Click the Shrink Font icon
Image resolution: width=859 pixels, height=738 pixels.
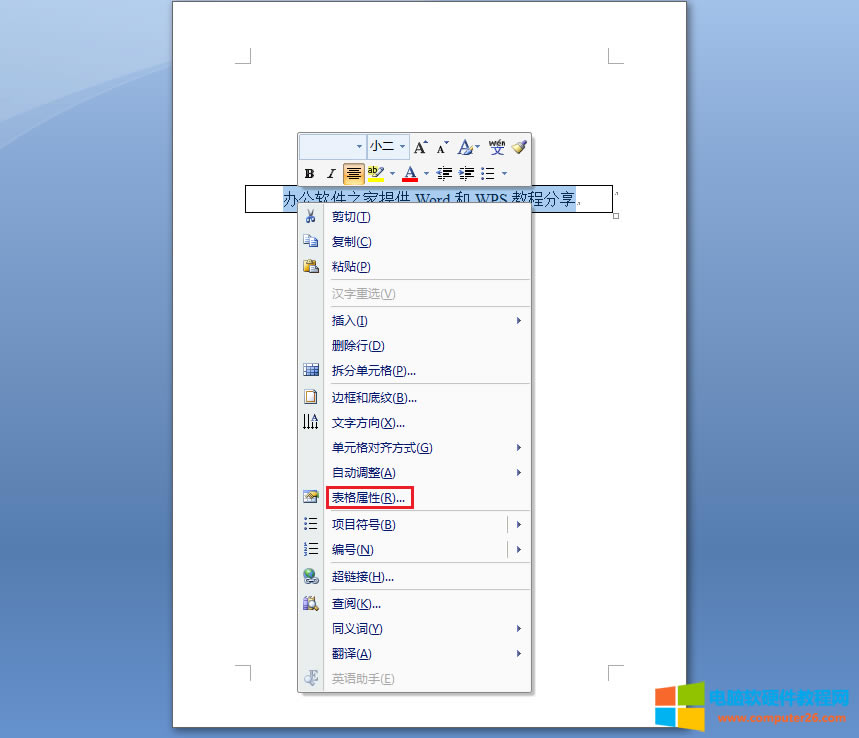click(x=443, y=147)
